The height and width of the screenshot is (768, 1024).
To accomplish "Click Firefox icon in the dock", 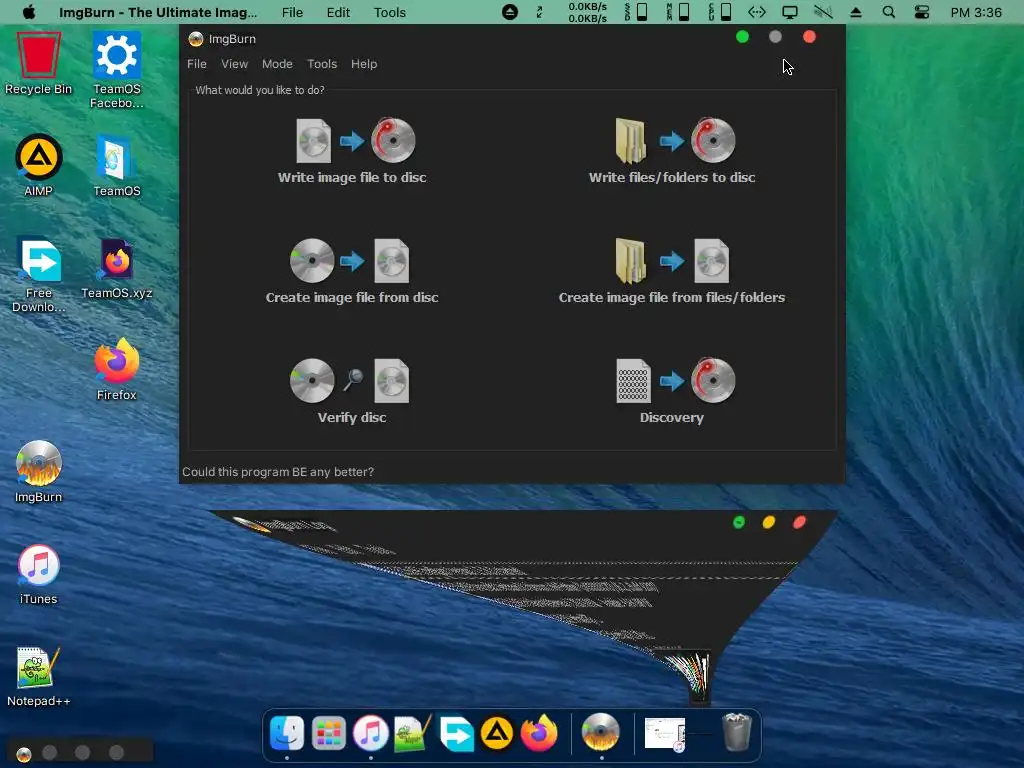I will coord(539,733).
